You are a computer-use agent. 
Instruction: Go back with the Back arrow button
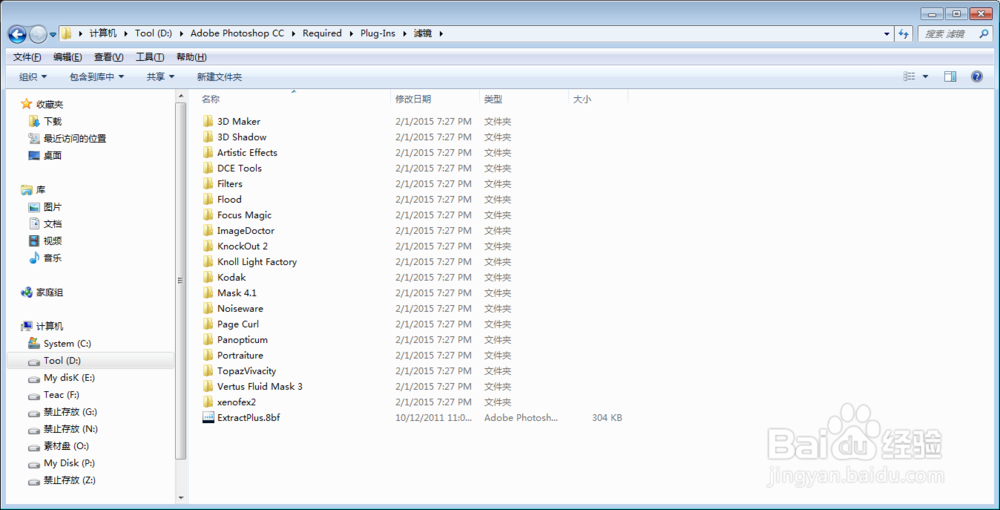[17, 34]
